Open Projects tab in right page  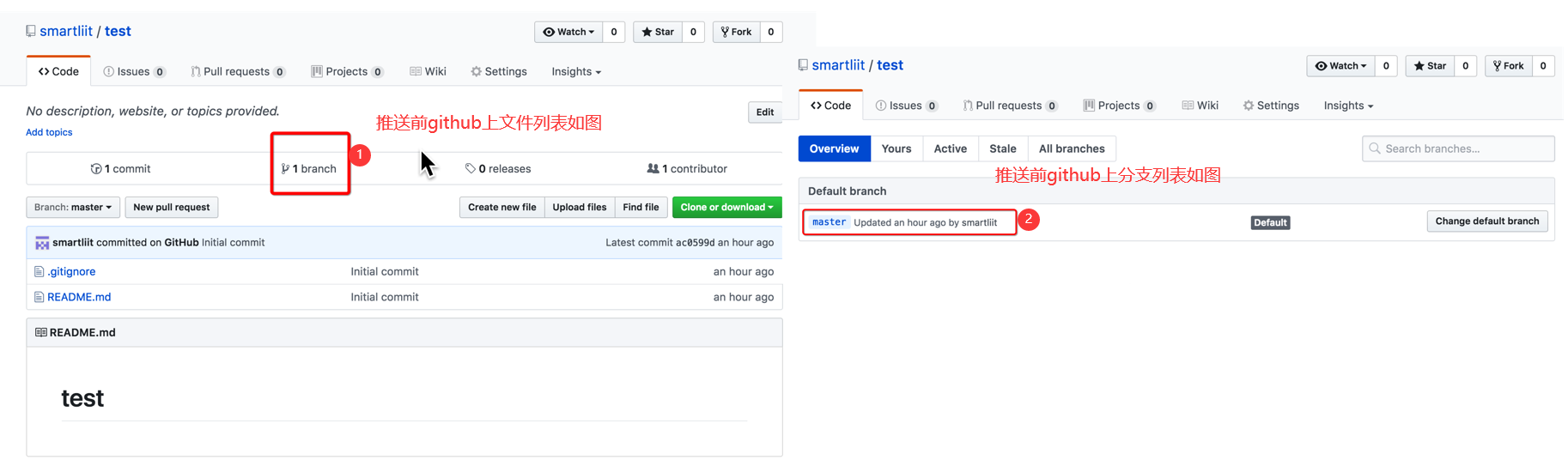[1119, 106]
